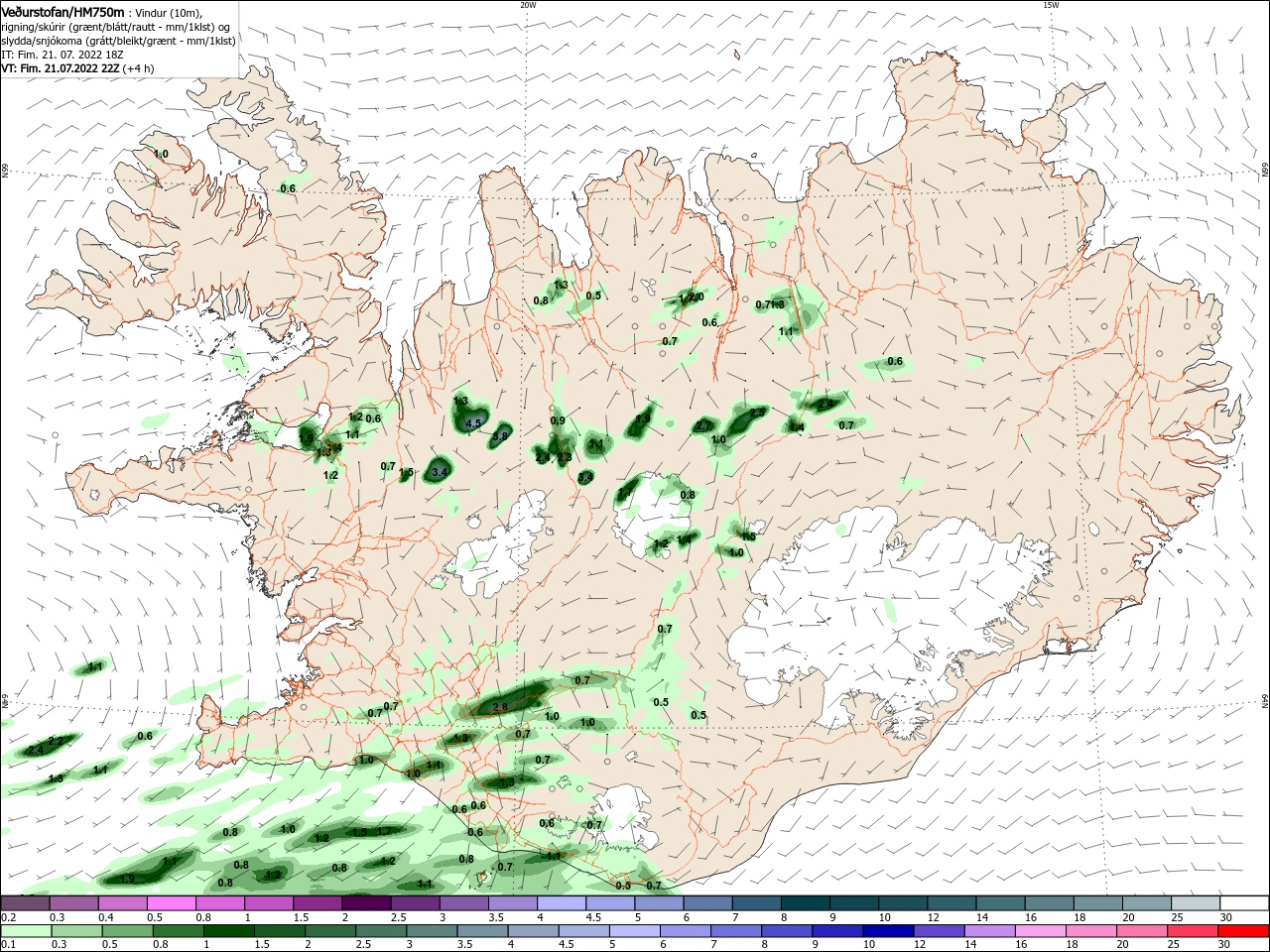Pick the violet swatch labeled 12 in the lower legend row

(x=939, y=931)
